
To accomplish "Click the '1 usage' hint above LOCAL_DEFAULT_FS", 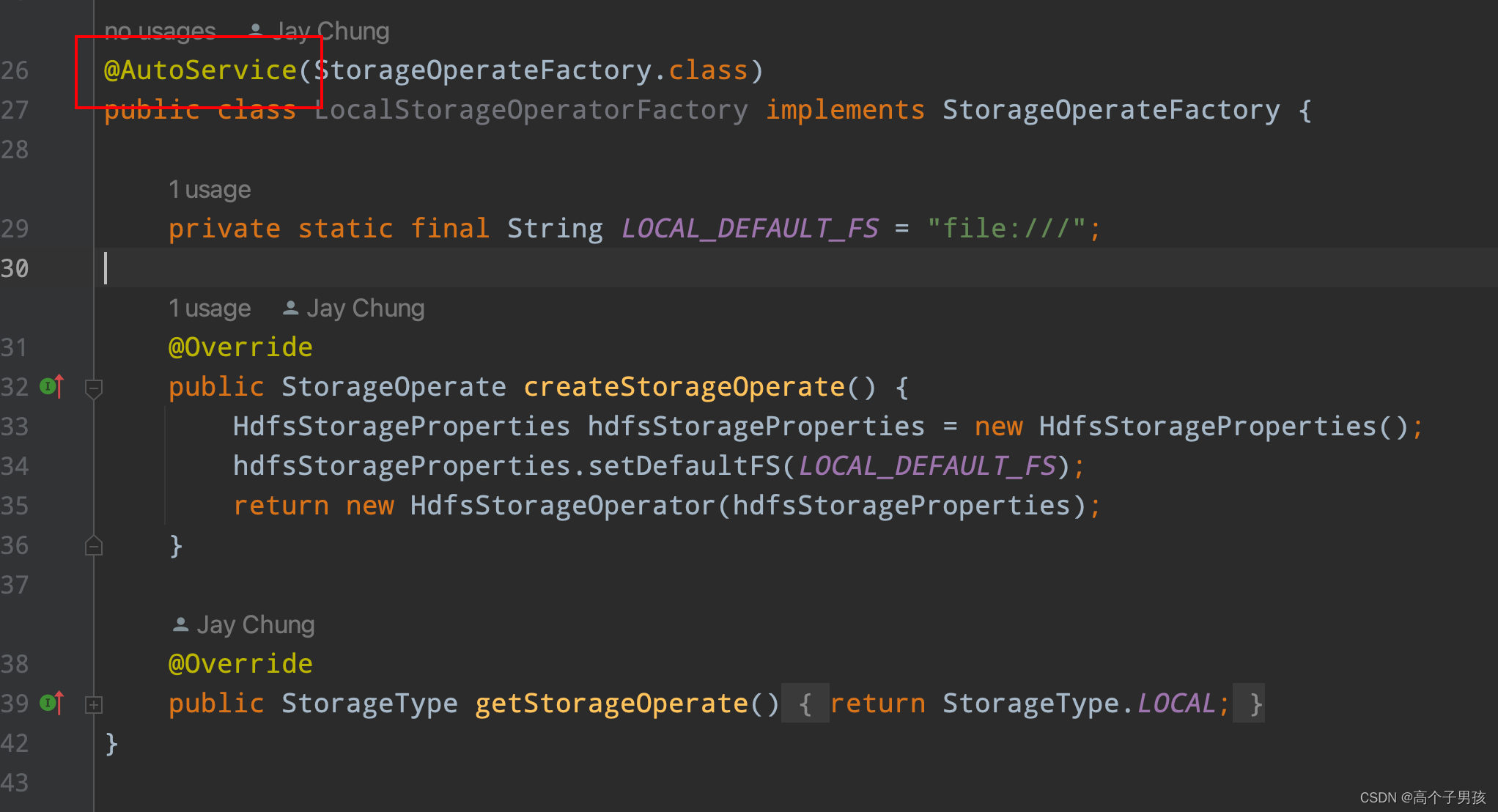I will pyautogui.click(x=210, y=189).
